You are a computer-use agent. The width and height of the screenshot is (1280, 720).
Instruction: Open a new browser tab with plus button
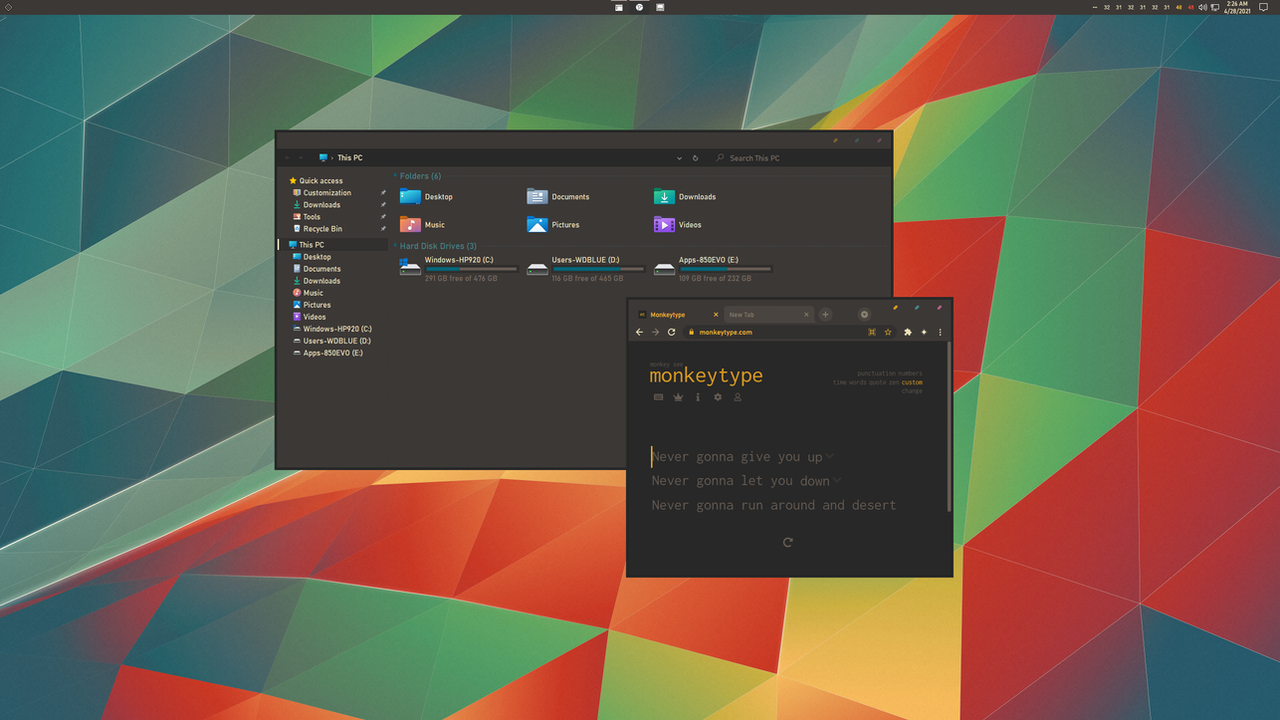point(825,314)
